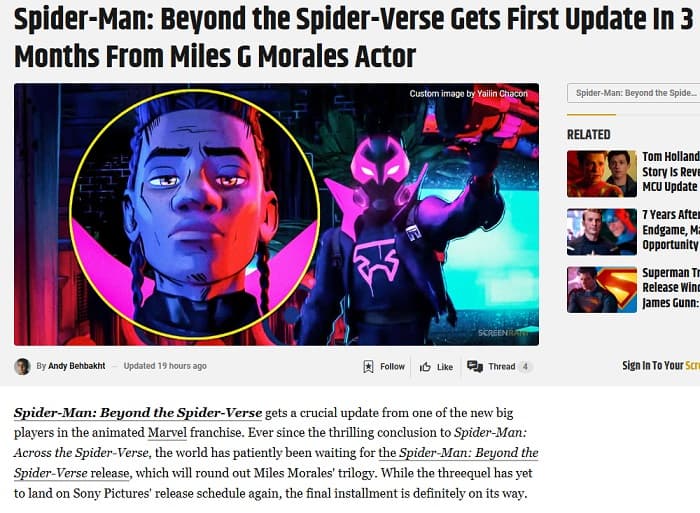Follow the bold Spider-Man: Beyond the Spider-Verse link
The height and width of the screenshot is (513, 700).
coord(138,413)
